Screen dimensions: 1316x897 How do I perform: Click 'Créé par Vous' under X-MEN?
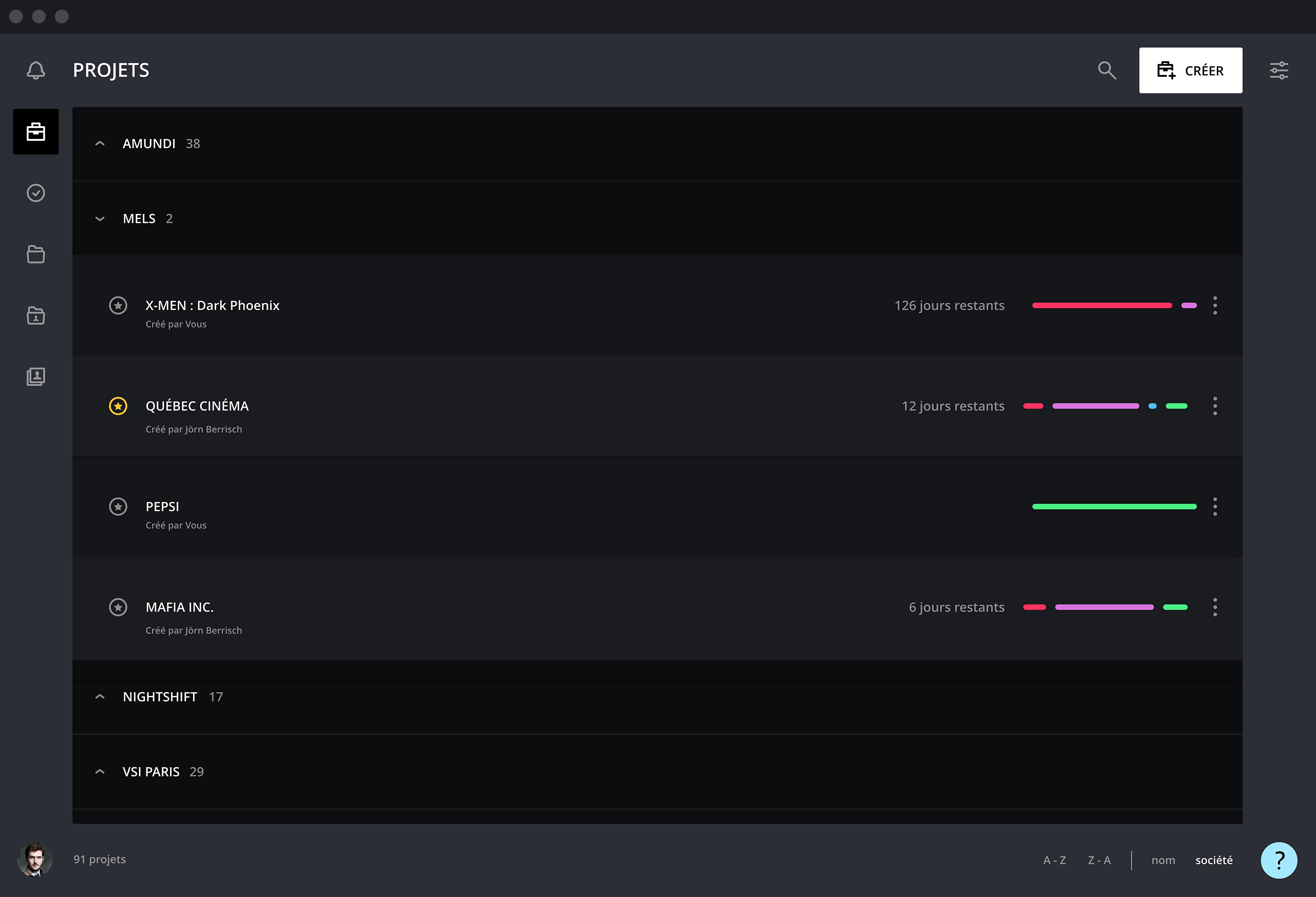176,325
